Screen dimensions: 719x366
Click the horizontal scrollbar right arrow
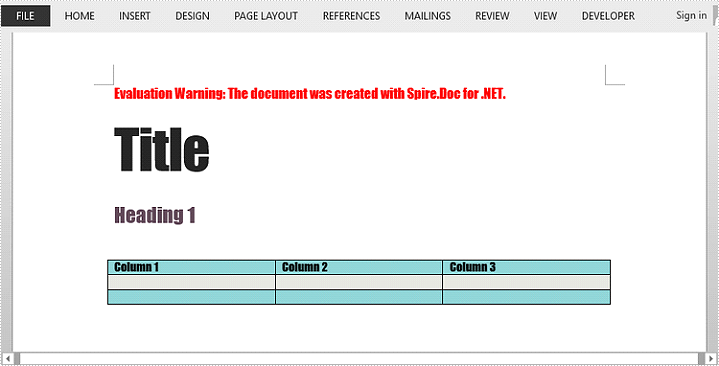click(710, 358)
